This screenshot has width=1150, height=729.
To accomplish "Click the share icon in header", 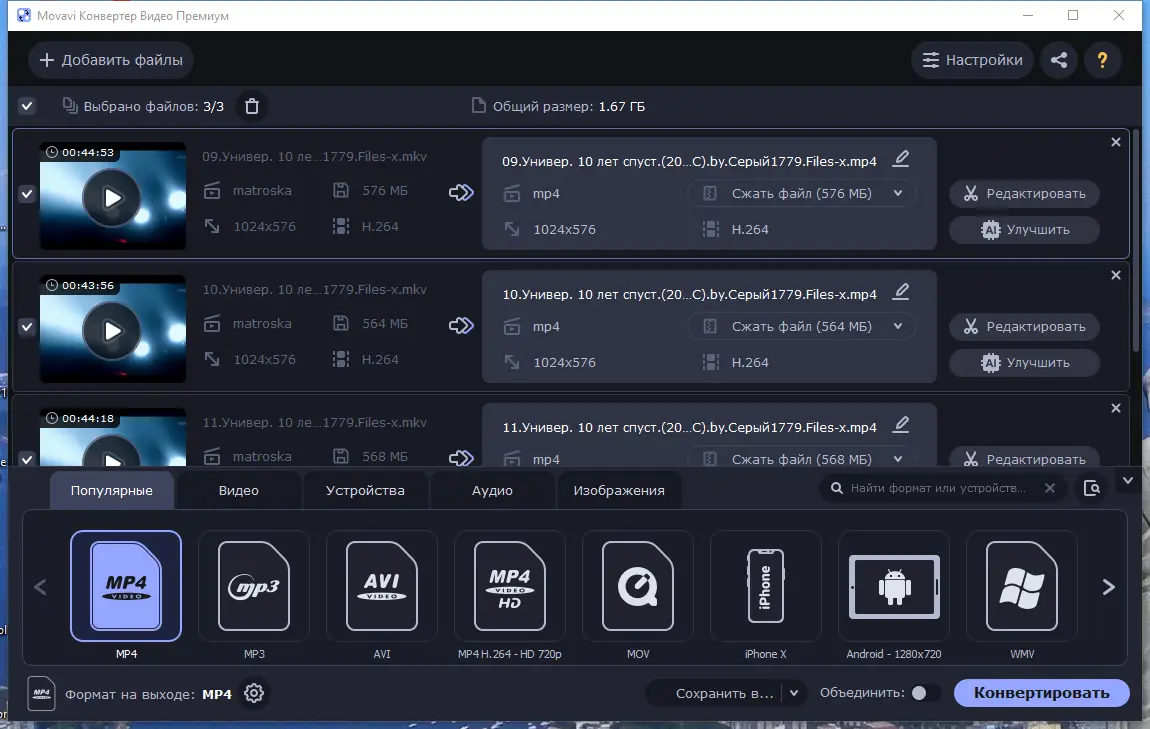I will pyautogui.click(x=1058, y=60).
